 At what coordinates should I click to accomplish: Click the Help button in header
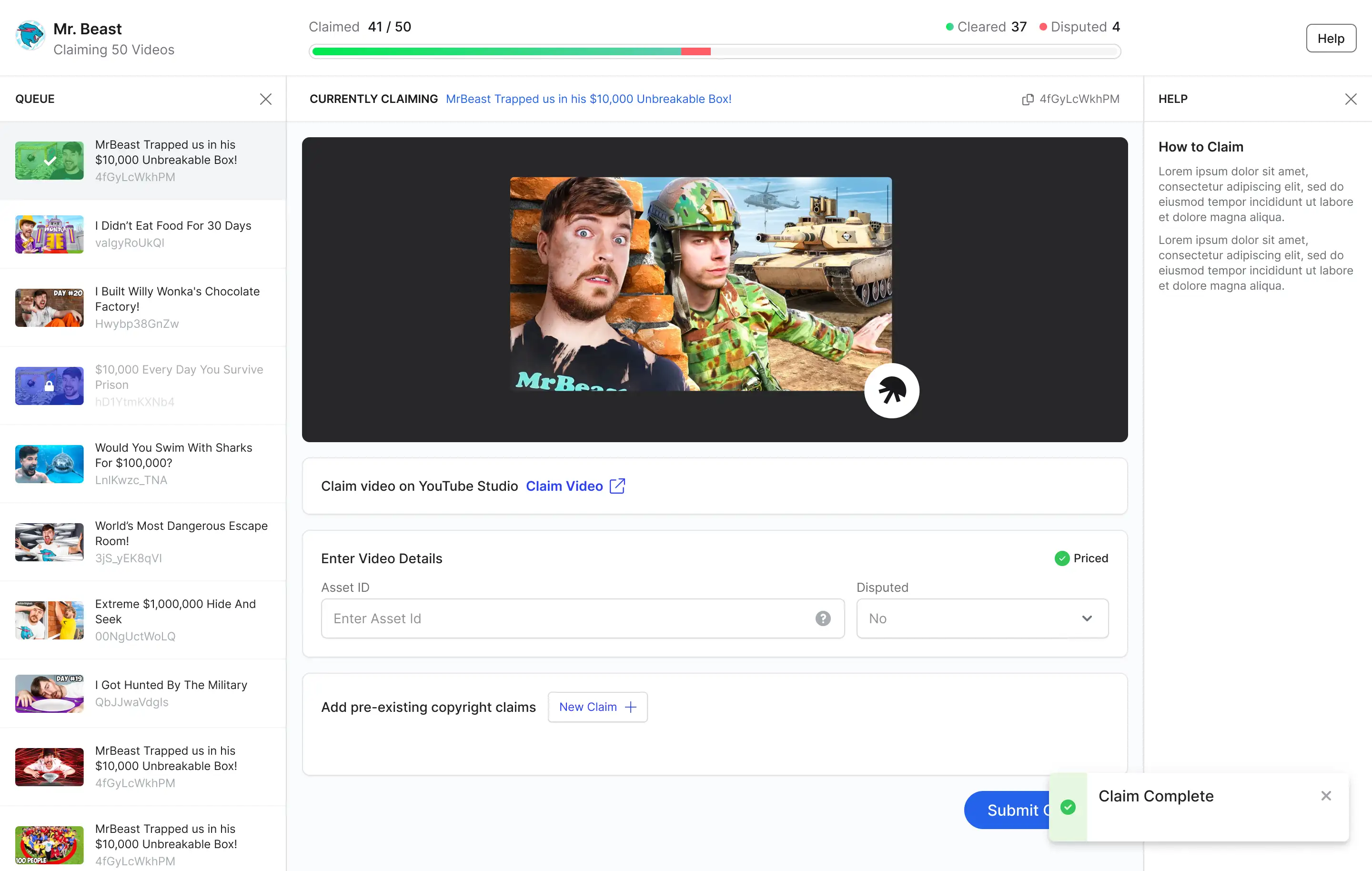tap(1331, 38)
